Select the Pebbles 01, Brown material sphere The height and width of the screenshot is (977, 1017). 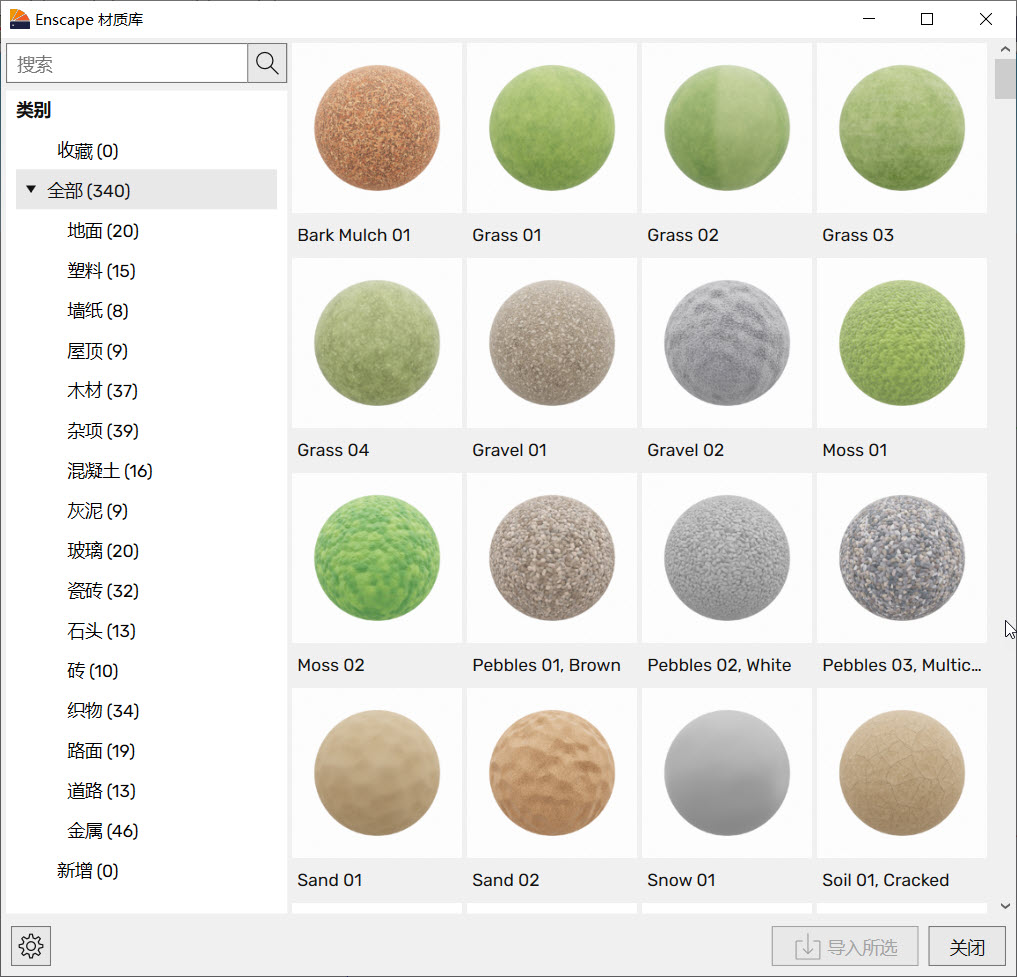coord(552,558)
